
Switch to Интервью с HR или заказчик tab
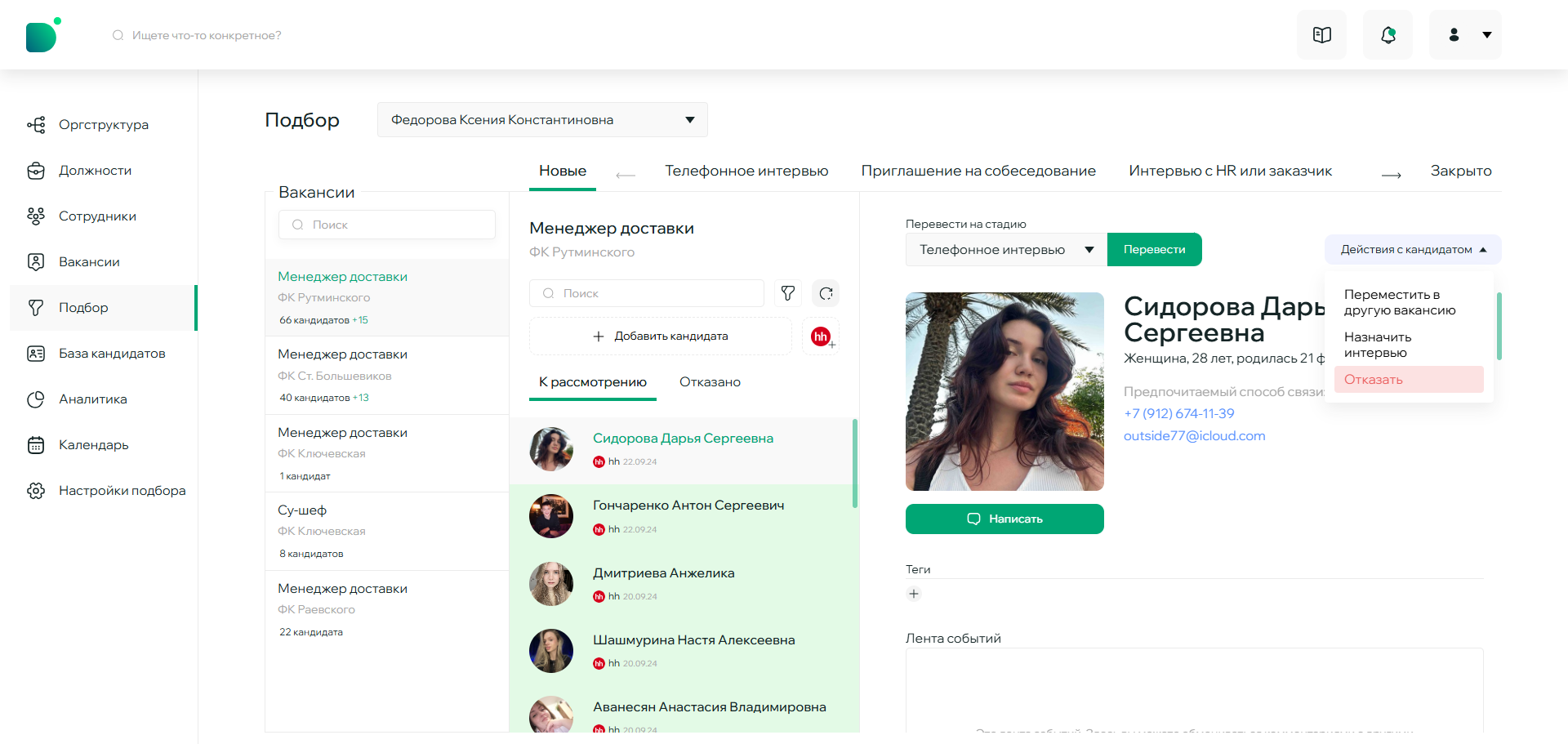tap(1230, 171)
